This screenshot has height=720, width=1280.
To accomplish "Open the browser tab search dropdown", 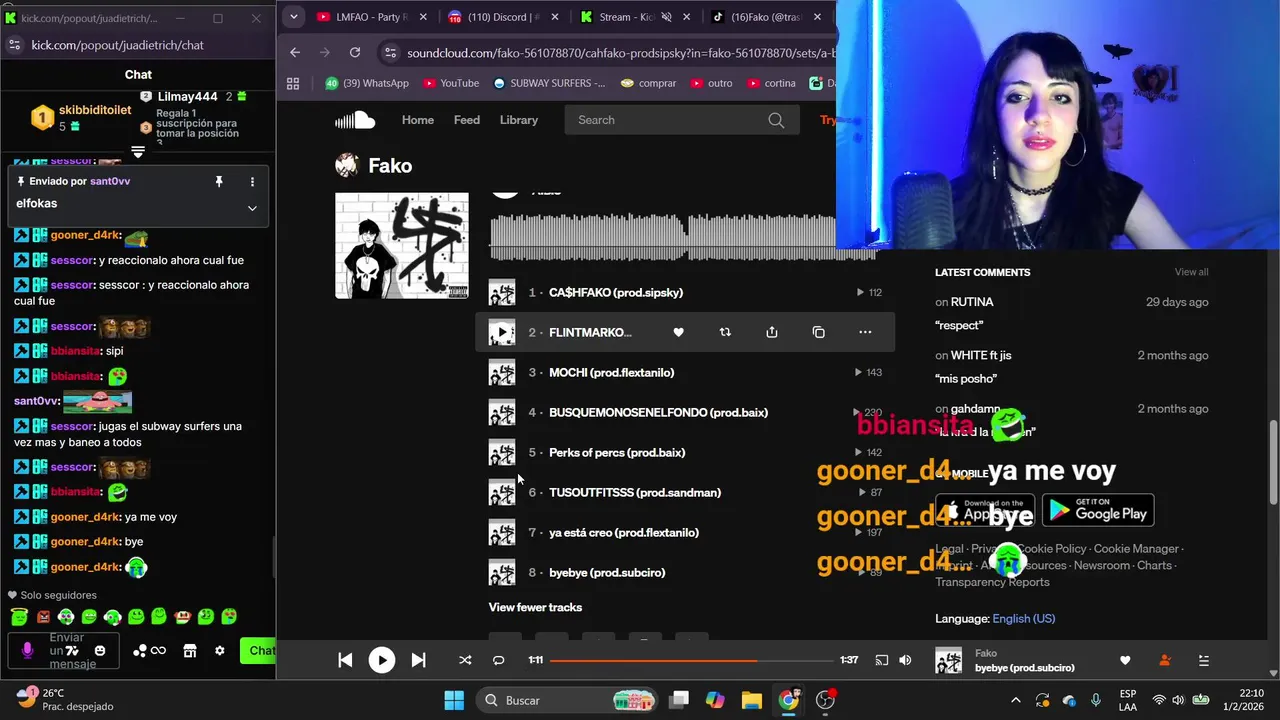I will pos(293,17).
